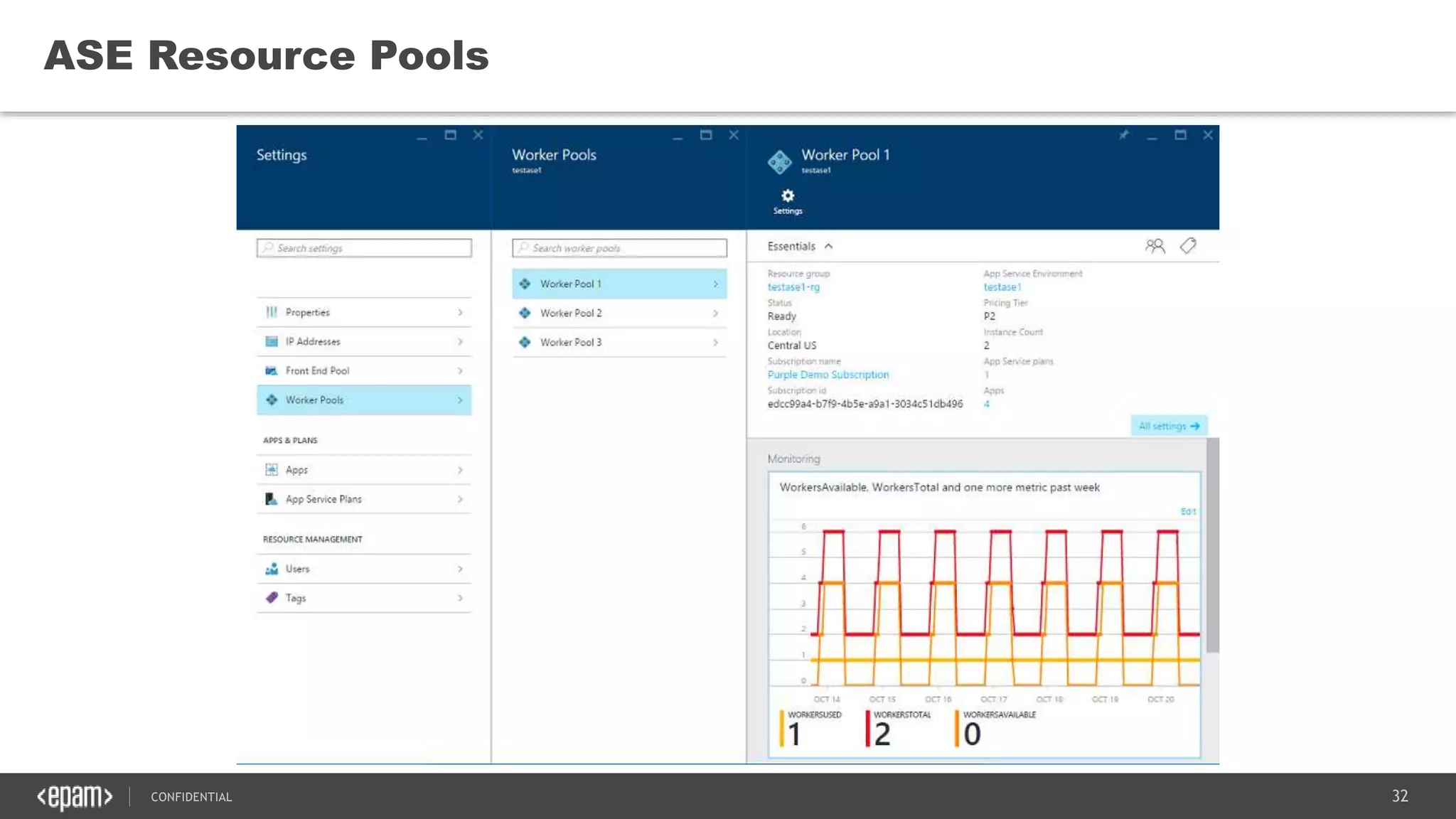Click the large Worker Pool 1 header icon
The image size is (1456, 819).
(x=780, y=162)
